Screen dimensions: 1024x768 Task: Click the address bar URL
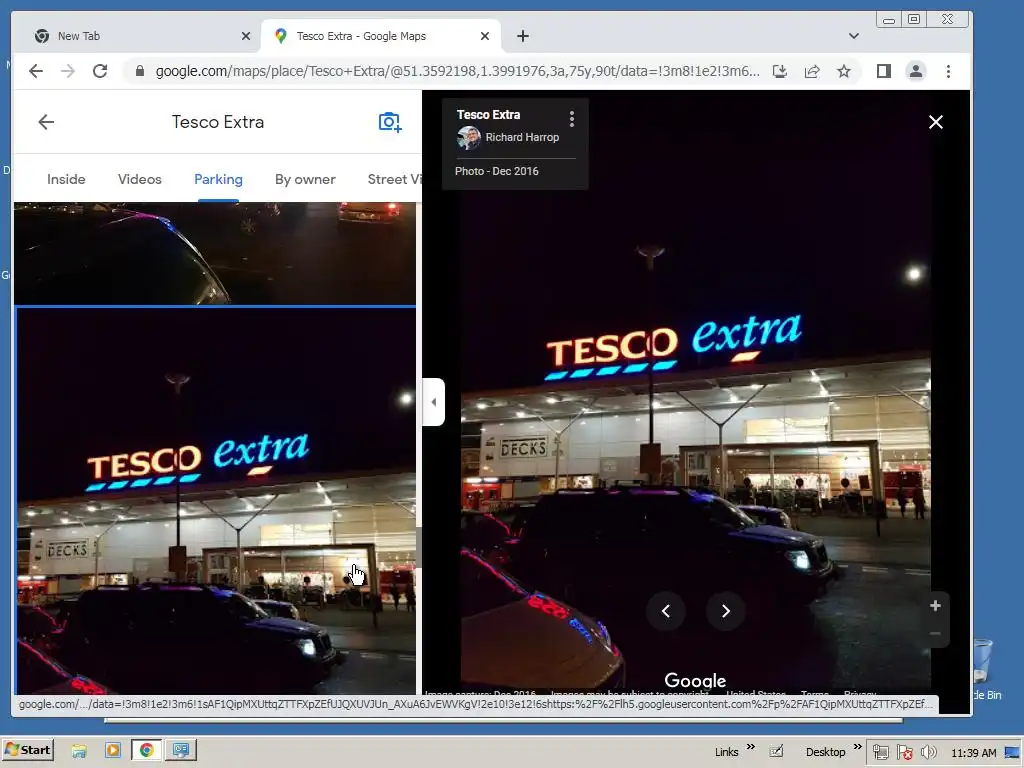point(457,71)
